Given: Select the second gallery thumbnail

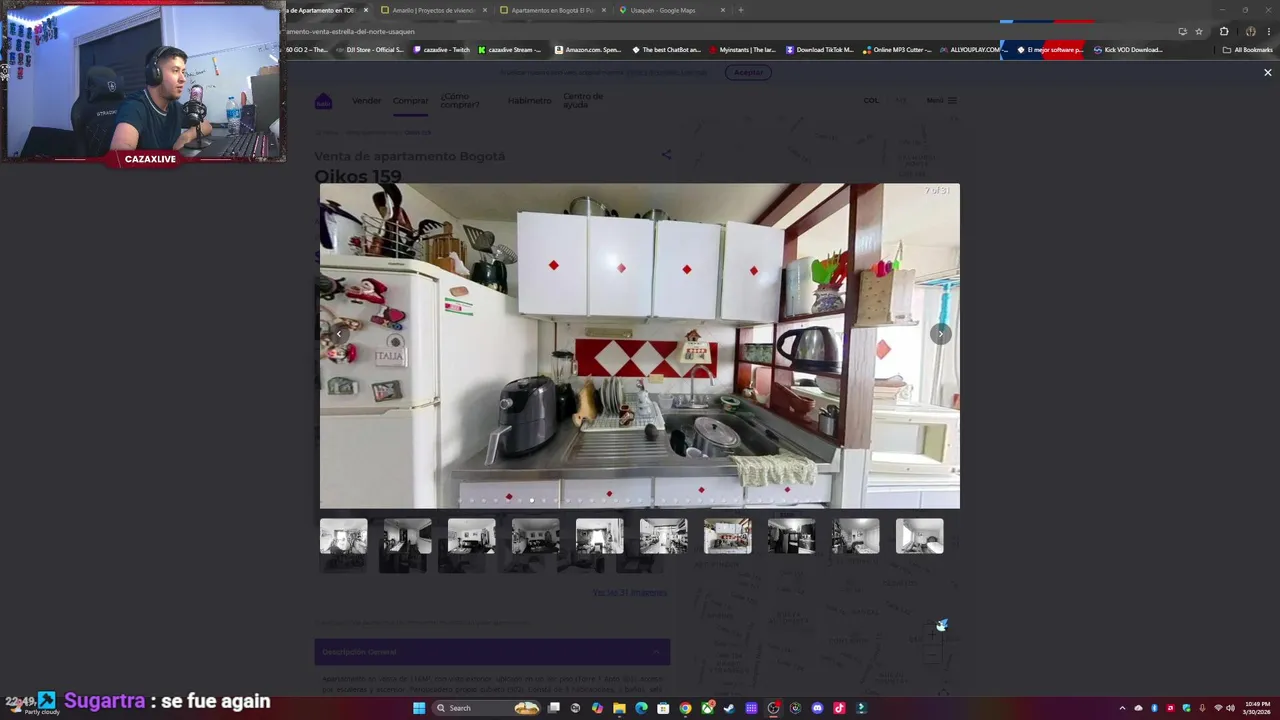Looking at the screenshot, I should [407, 536].
